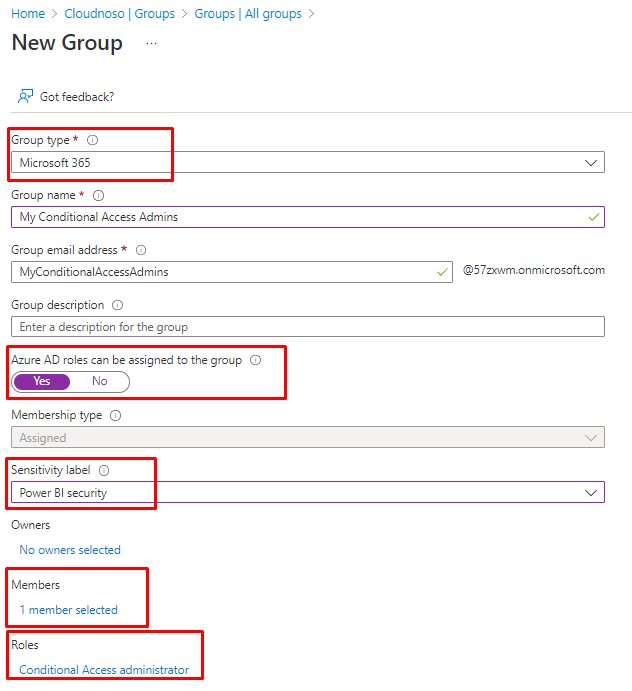Select Yes on Azure AD roles toggle
This screenshot has width=632, height=691.
(42, 381)
